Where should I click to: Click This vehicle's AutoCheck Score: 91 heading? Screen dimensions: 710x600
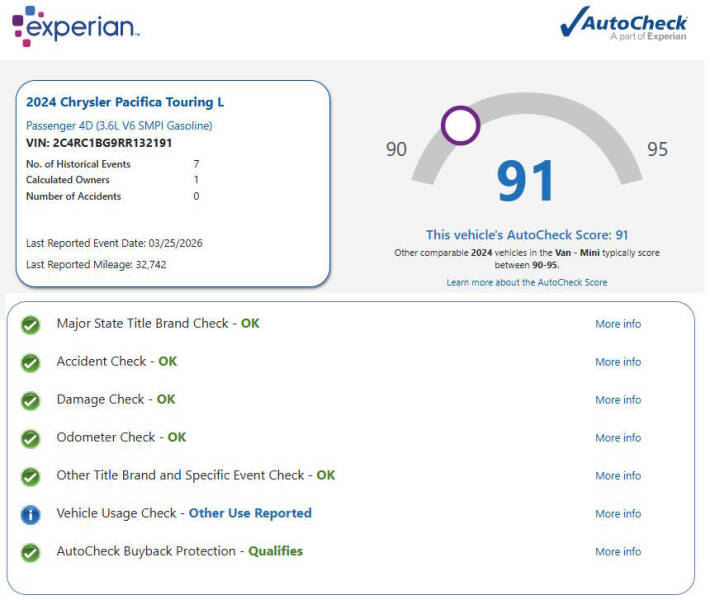coord(527,235)
